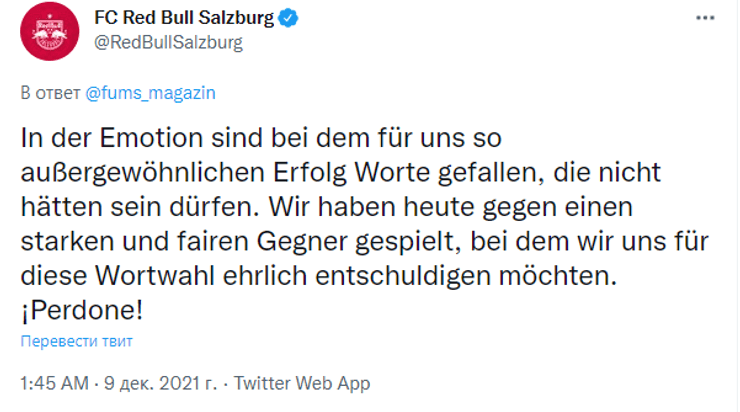Click the FC Red Bull Salzburg profile avatar

point(44,32)
